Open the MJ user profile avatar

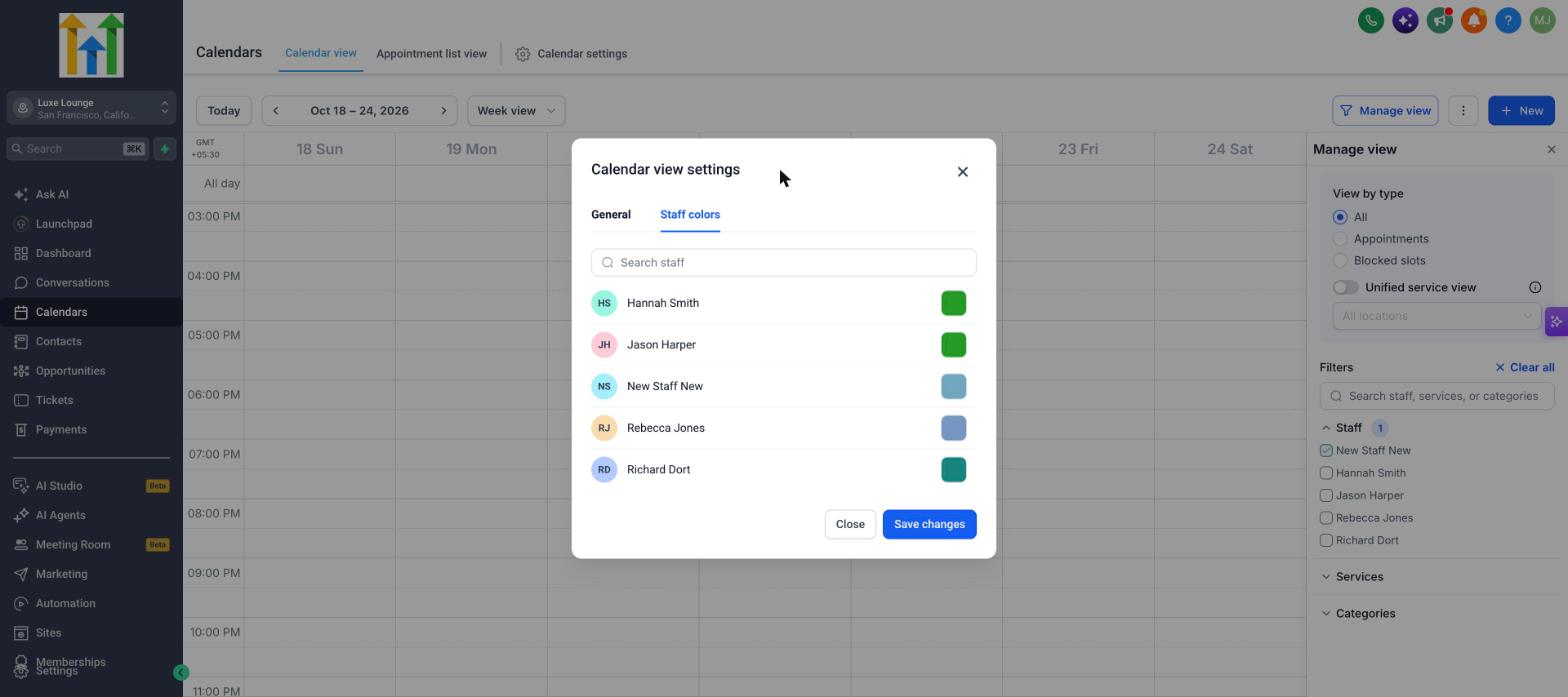pos(1542,20)
